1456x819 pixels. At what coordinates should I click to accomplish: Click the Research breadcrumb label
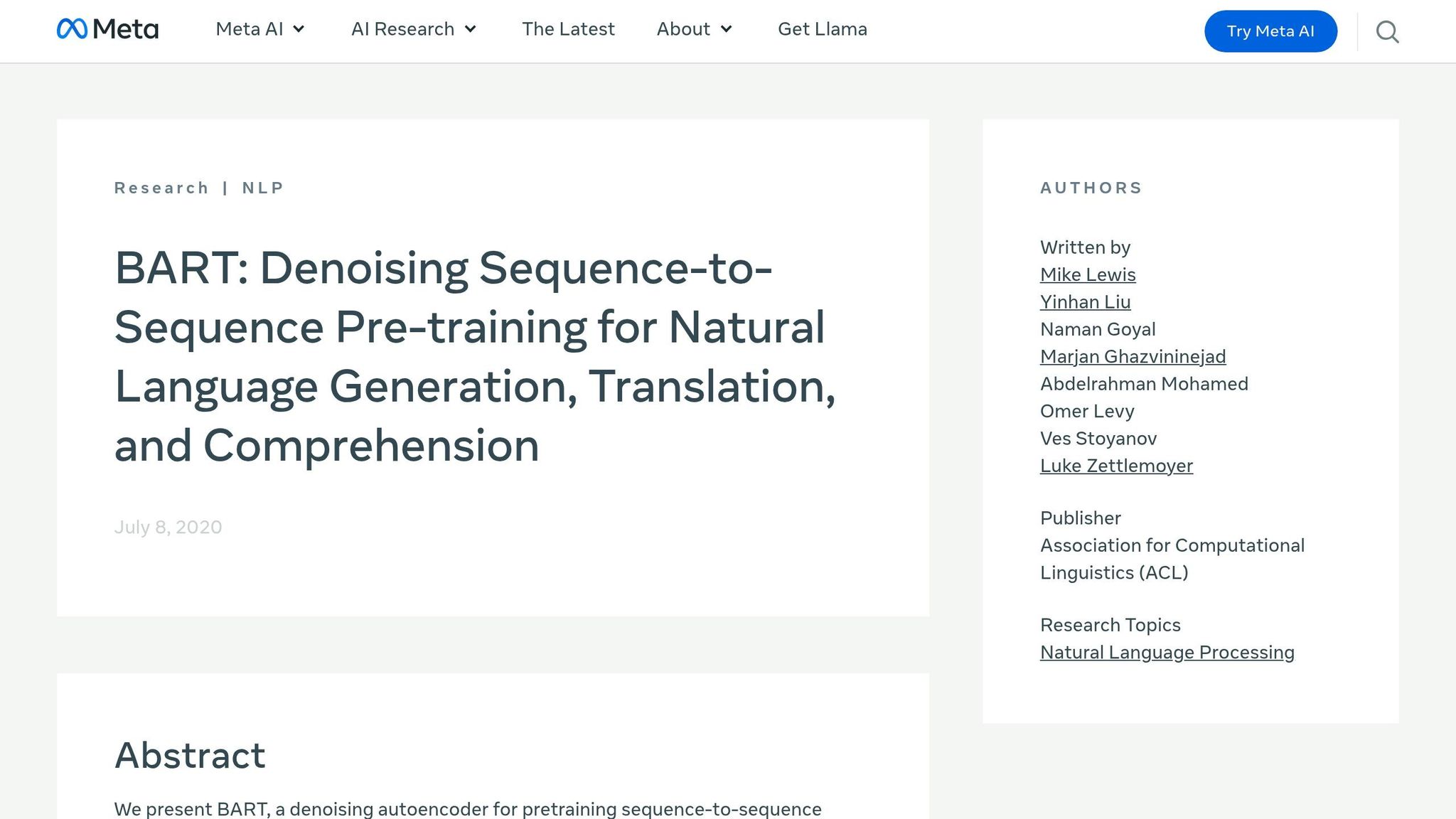click(x=161, y=188)
